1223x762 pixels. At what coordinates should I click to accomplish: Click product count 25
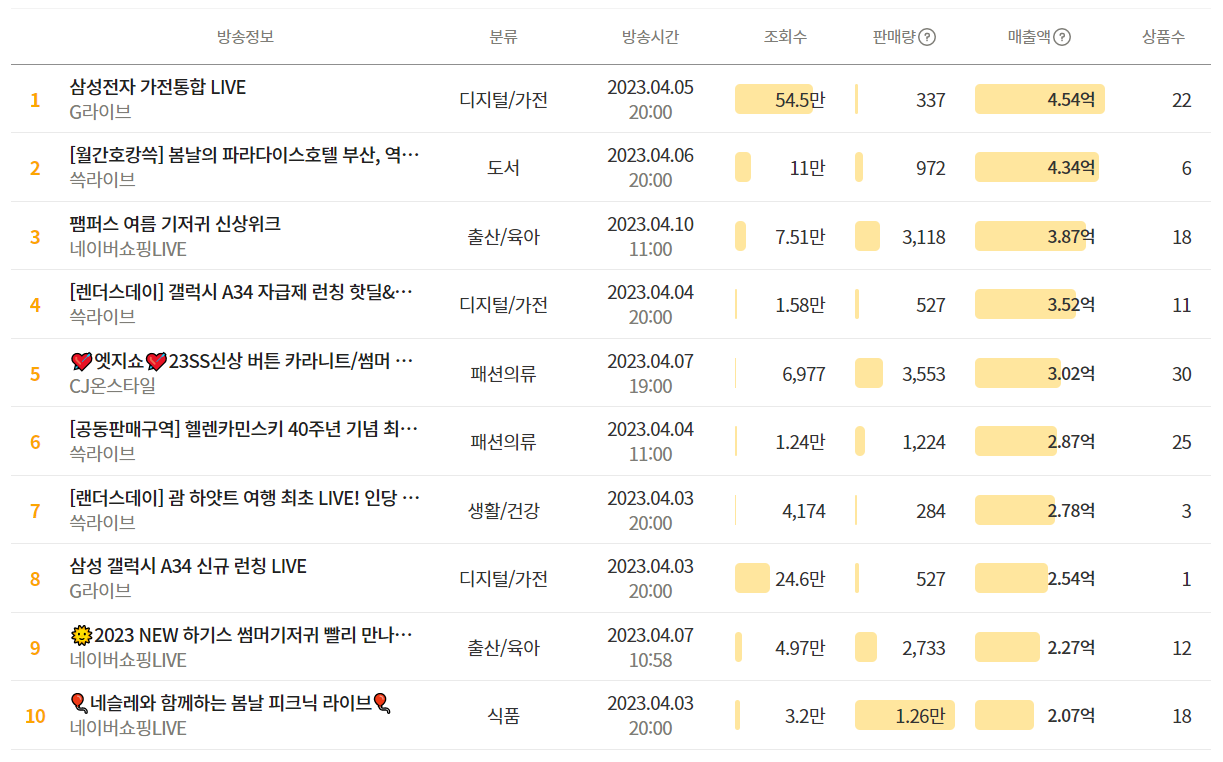click(x=1182, y=442)
